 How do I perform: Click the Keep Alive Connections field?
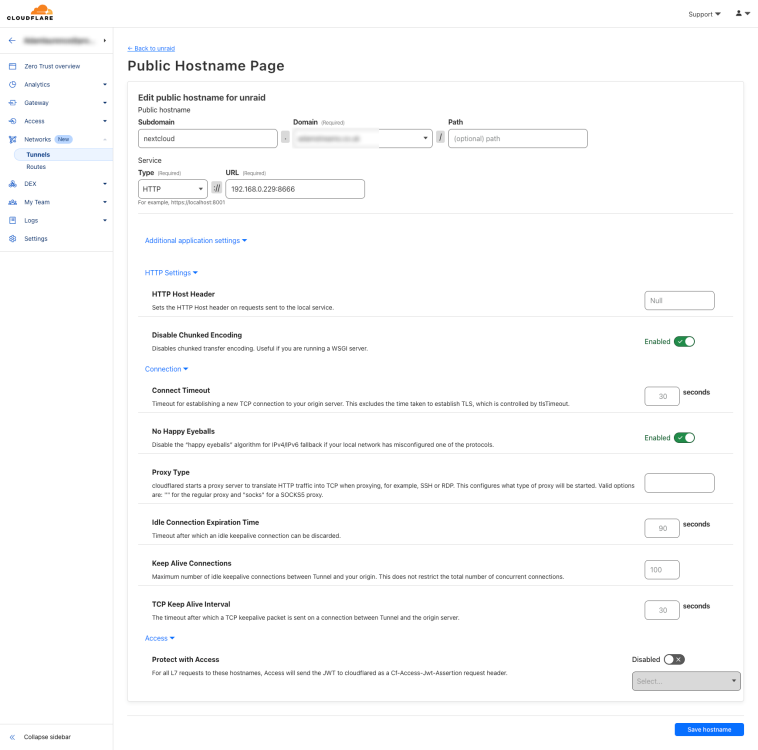[662, 570]
